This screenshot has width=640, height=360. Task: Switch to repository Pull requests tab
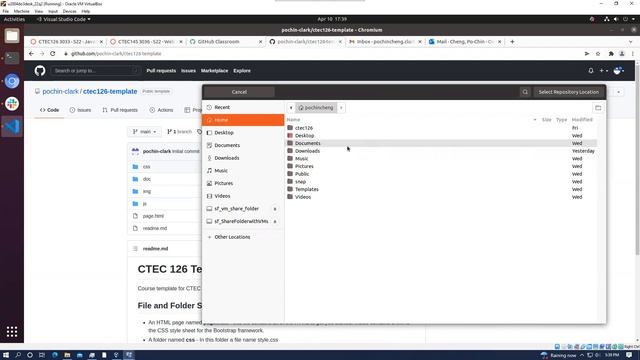[x=120, y=110]
